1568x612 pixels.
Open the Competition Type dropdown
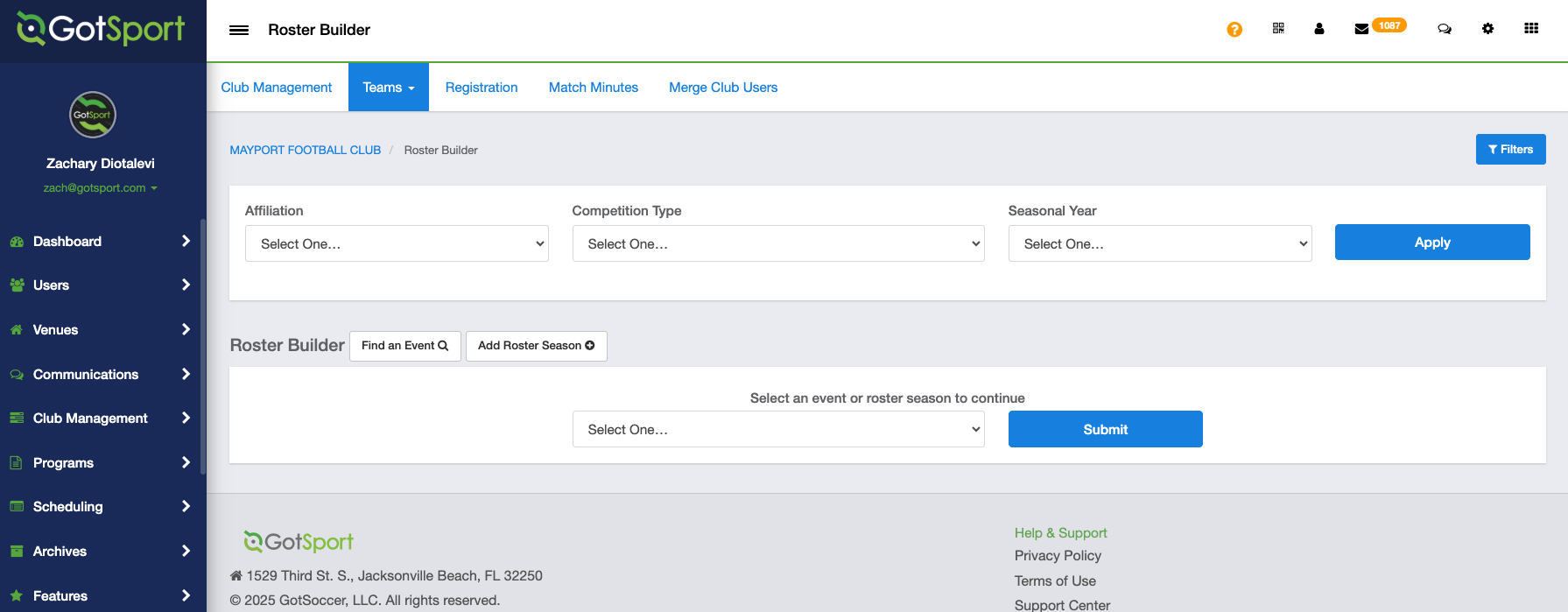pos(778,243)
